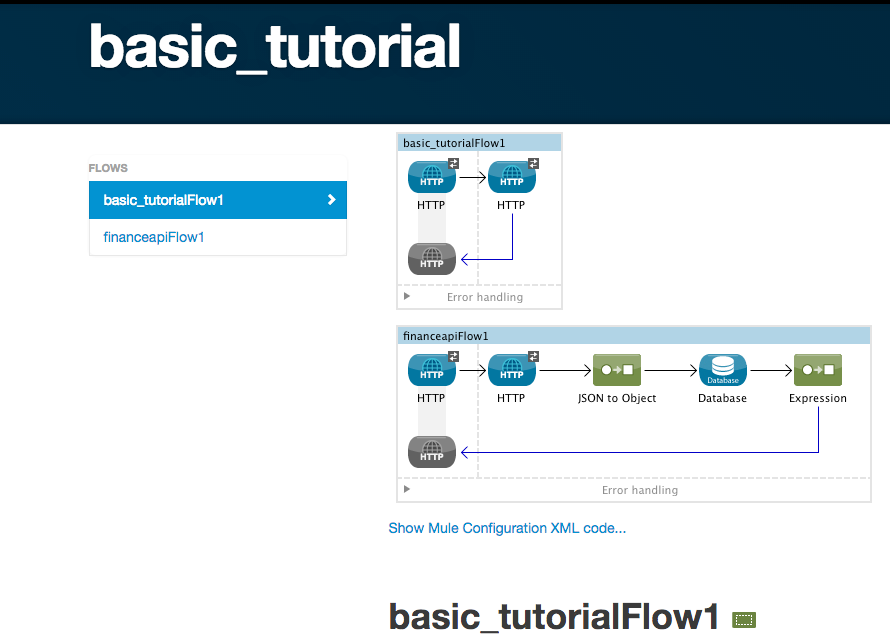Open financeapiFlow1 from the Flows sidebar

154,237
